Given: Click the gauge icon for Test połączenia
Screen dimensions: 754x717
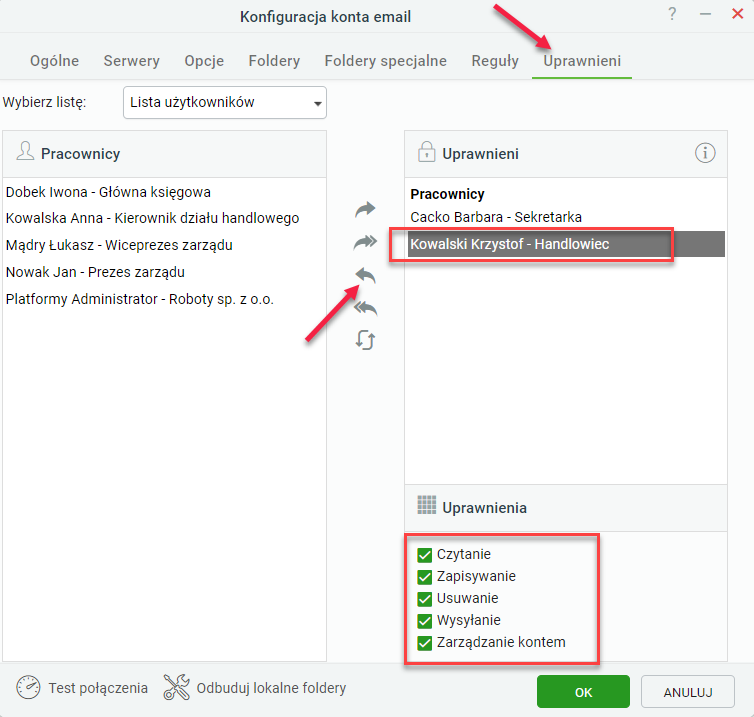Looking at the screenshot, I should point(28,687).
